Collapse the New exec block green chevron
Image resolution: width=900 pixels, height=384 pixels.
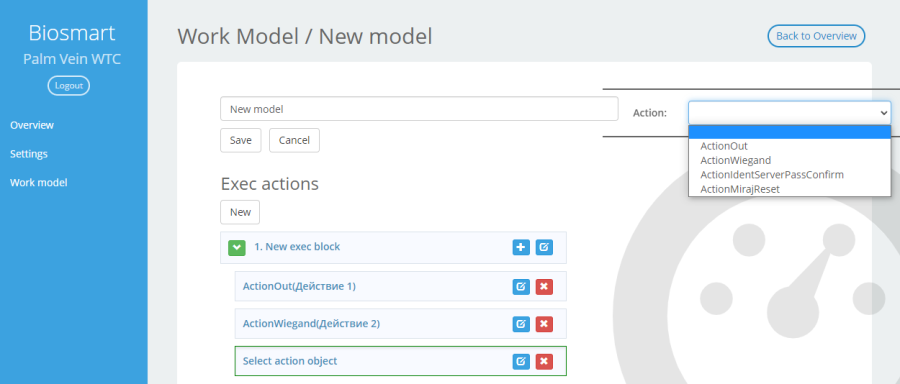(236, 247)
